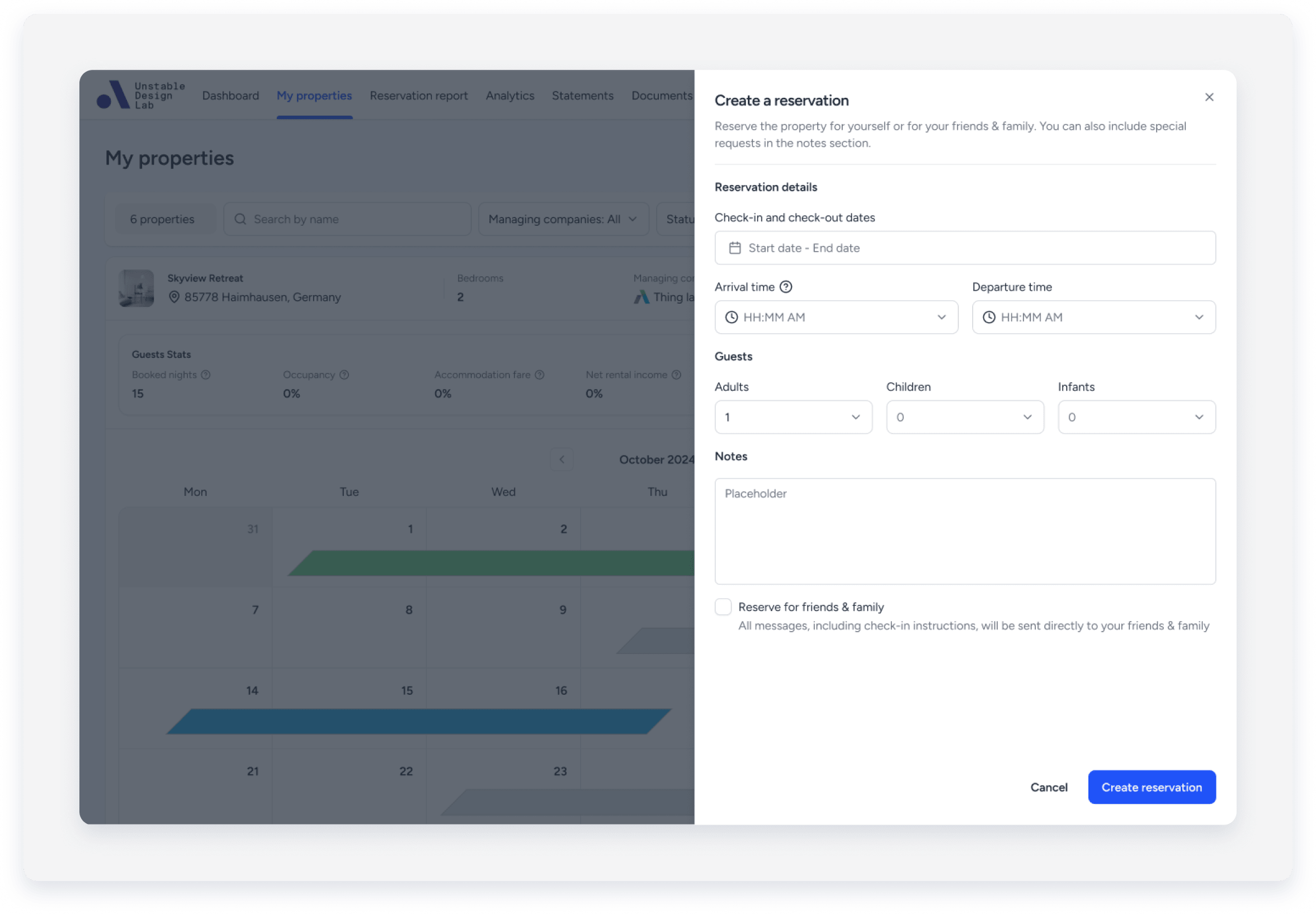Image resolution: width=1316 pixels, height=914 pixels.
Task: Open the Arrival time dropdown
Action: [x=836, y=318]
